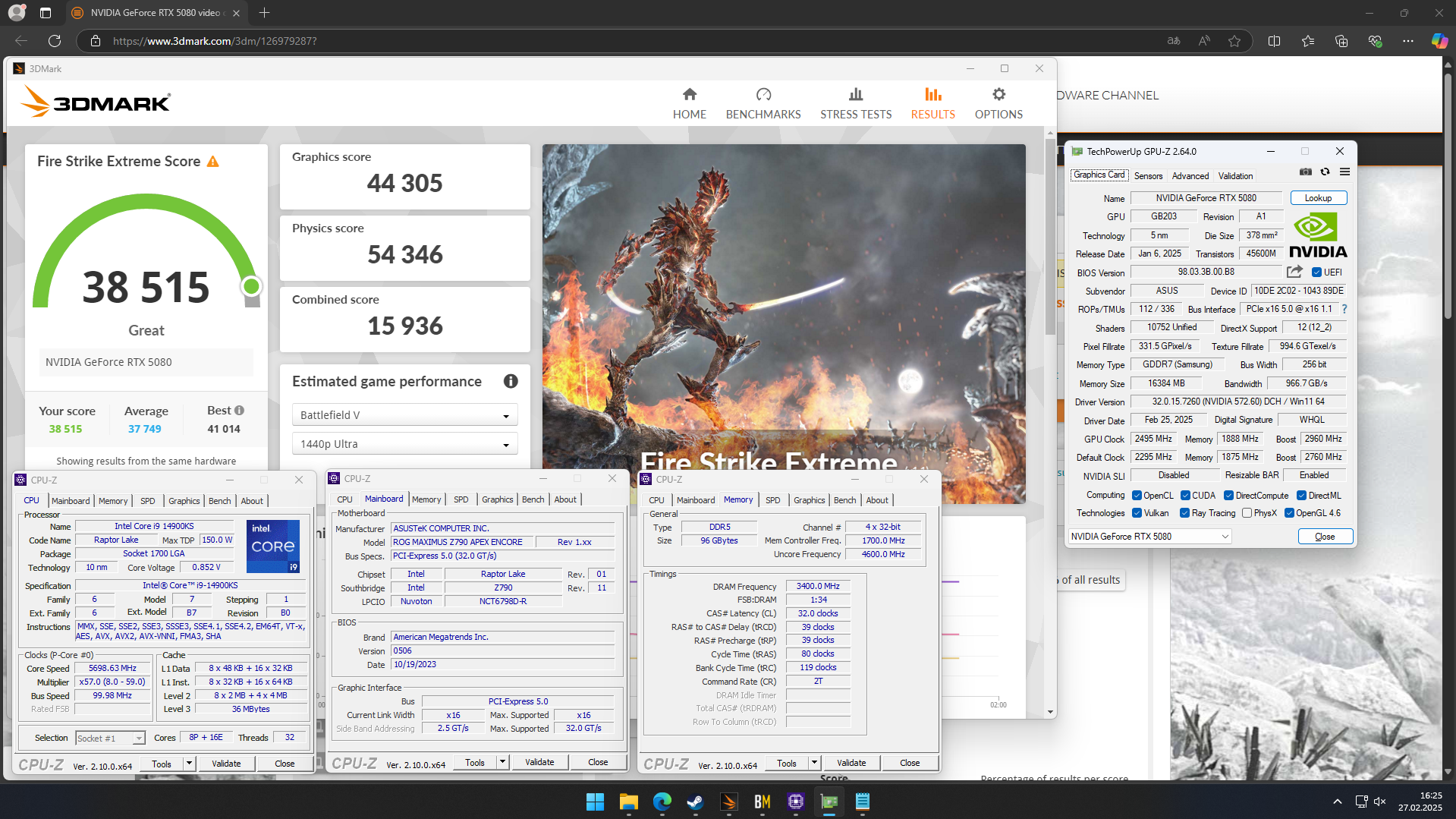The image size is (1456, 819).
Task: Expand Tools dropdown arrow in CPU-Z CPU window
Action: 189,764
